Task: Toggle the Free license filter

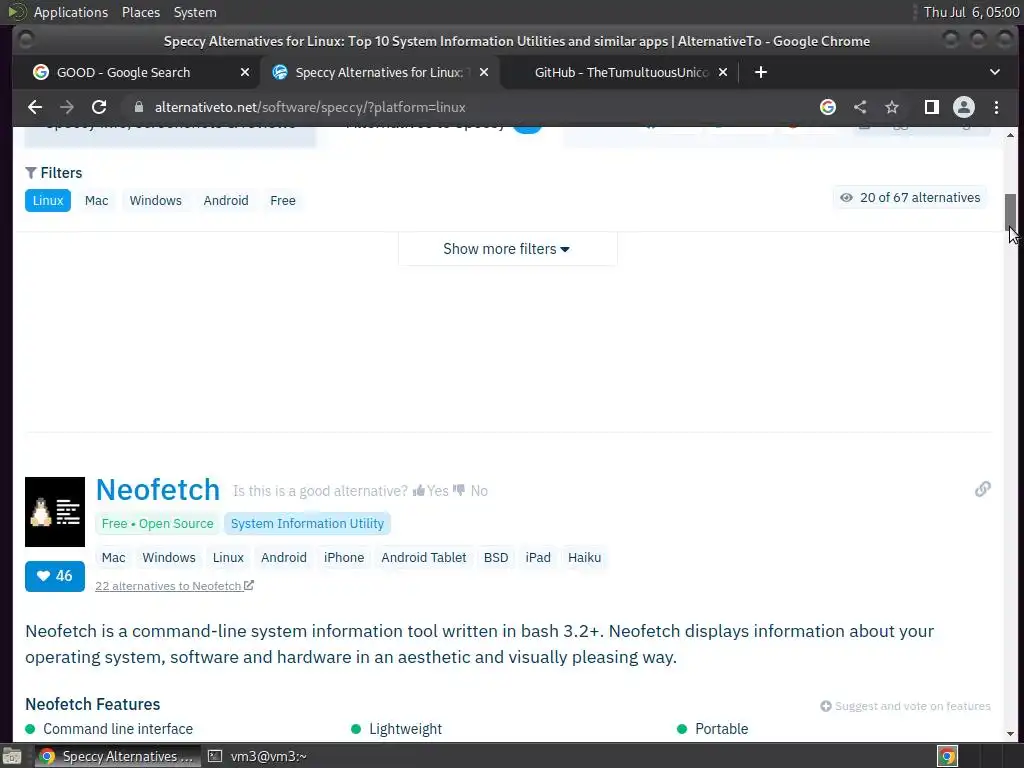Action: (283, 200)
